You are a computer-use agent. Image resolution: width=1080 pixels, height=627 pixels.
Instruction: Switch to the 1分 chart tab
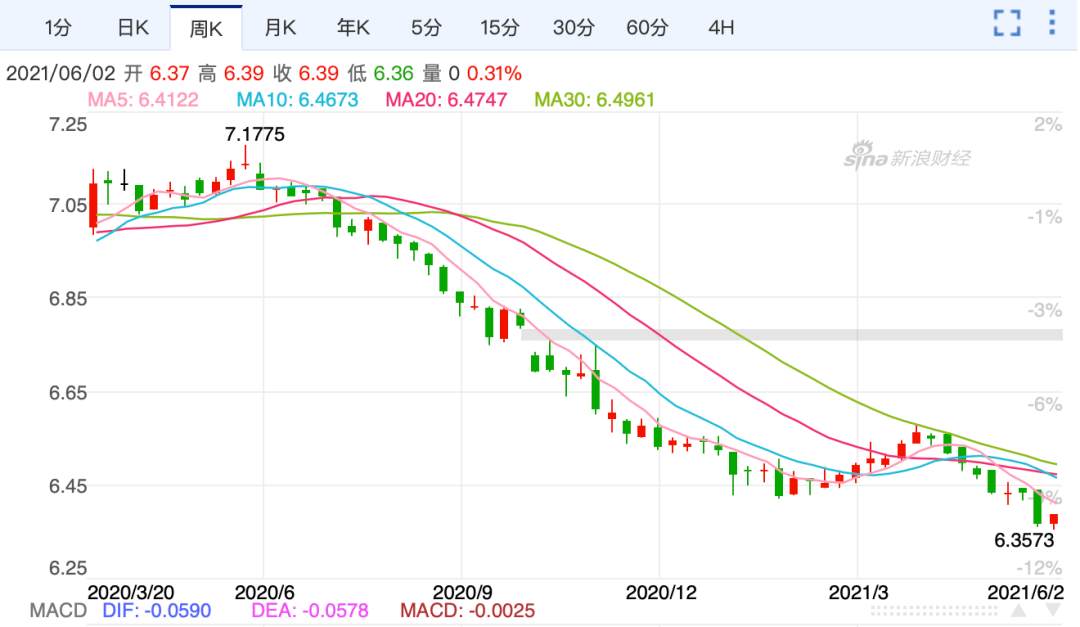click(59, 27)
